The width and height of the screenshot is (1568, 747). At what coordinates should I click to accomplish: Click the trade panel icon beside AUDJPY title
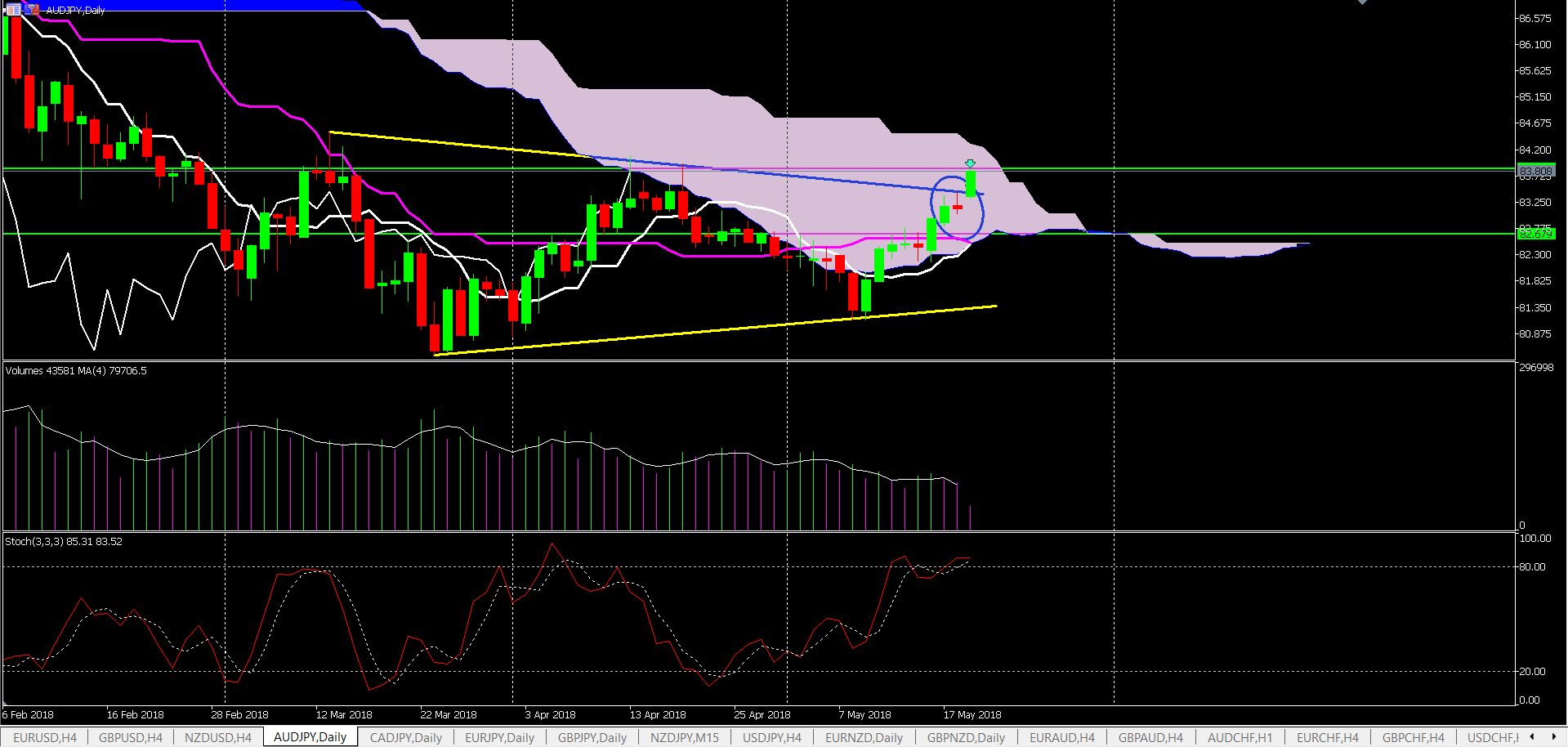33,10
